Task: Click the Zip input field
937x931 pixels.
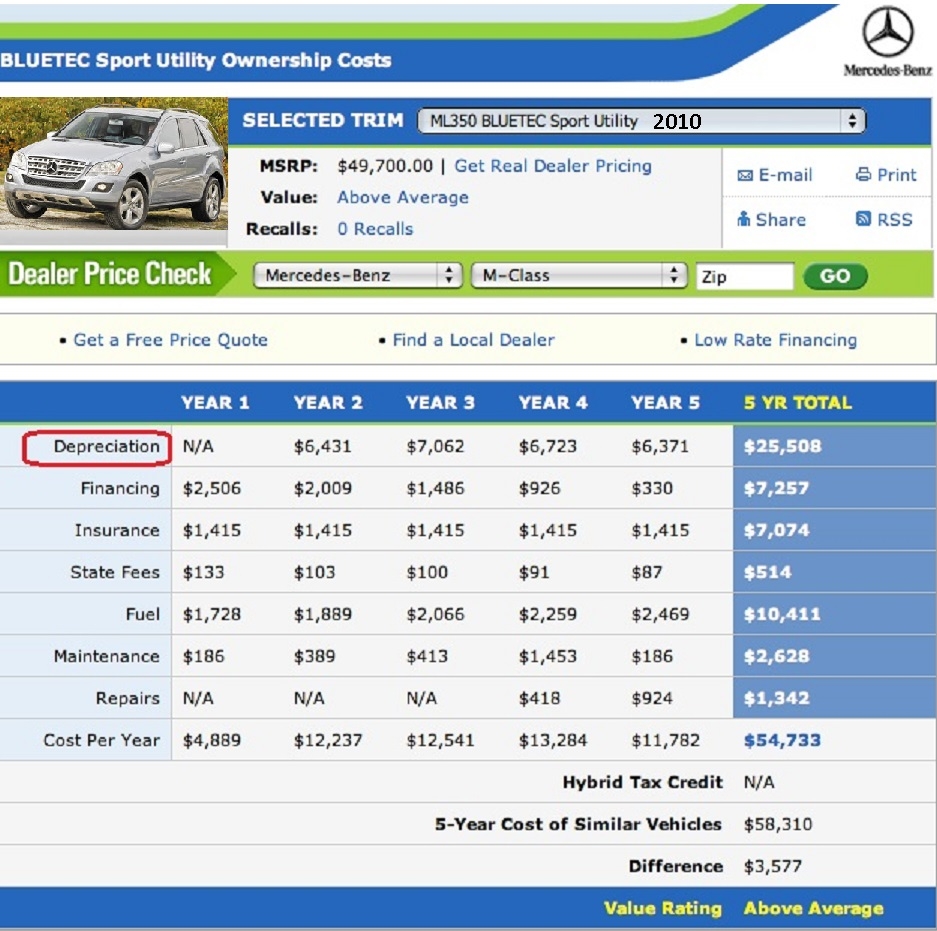Action: [745, 276]
